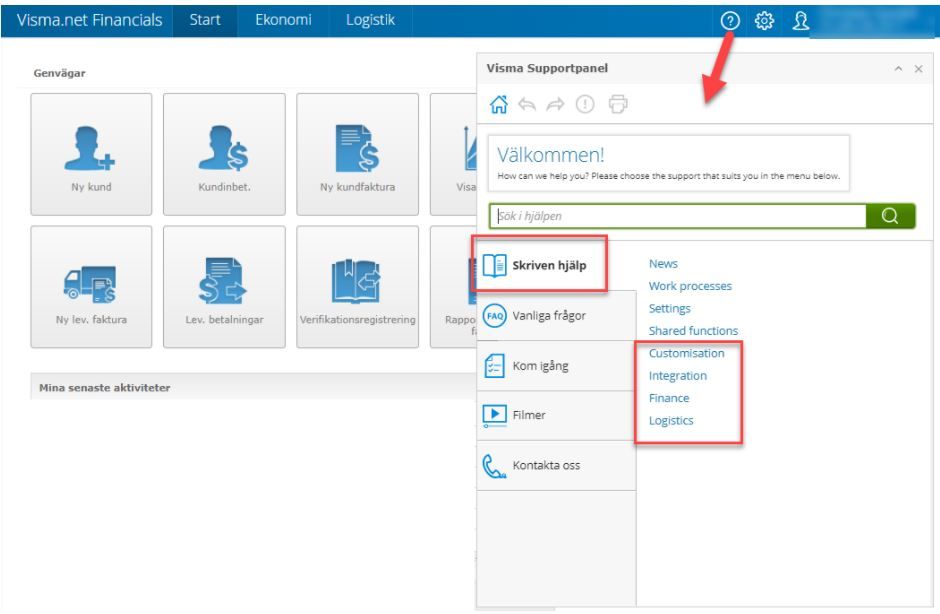Viewport: 940px width, 614px height.
Task: Navigate back in the support panel
Action: point(526,104)
